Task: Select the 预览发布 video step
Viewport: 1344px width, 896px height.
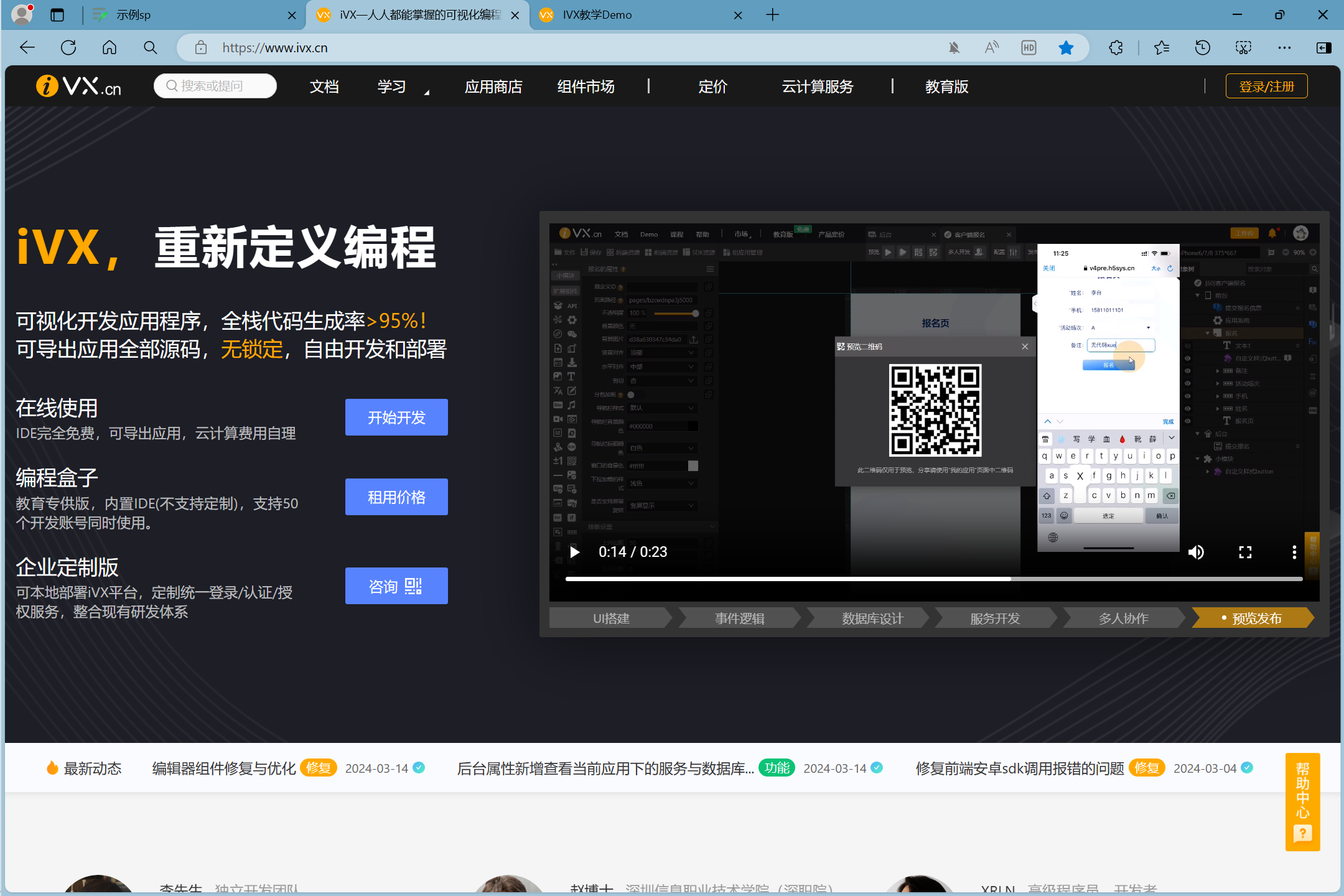Action: pyautogui.click(x=1252, y=618)
